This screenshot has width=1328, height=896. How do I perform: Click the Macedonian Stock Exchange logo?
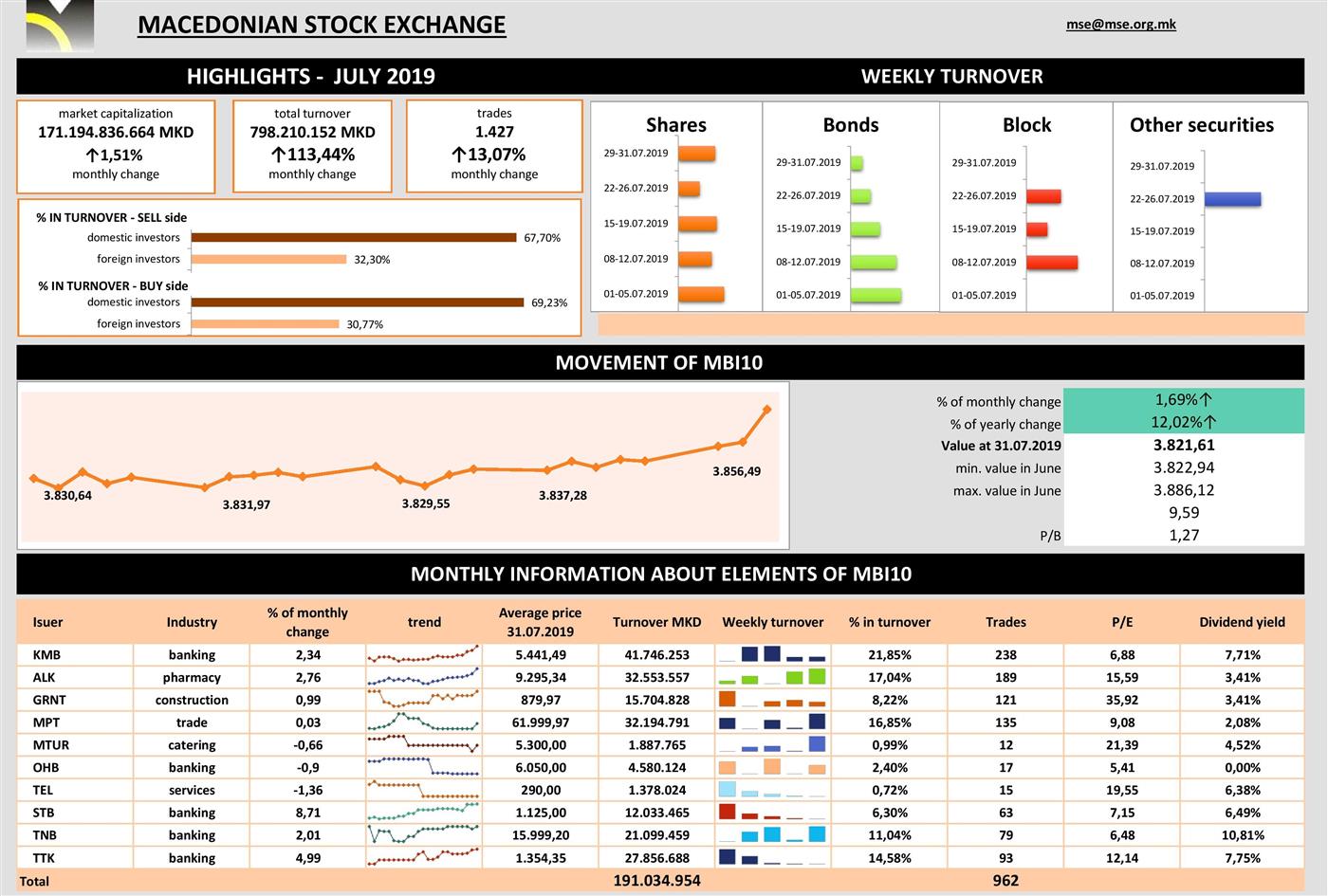(x=60, y=25)
